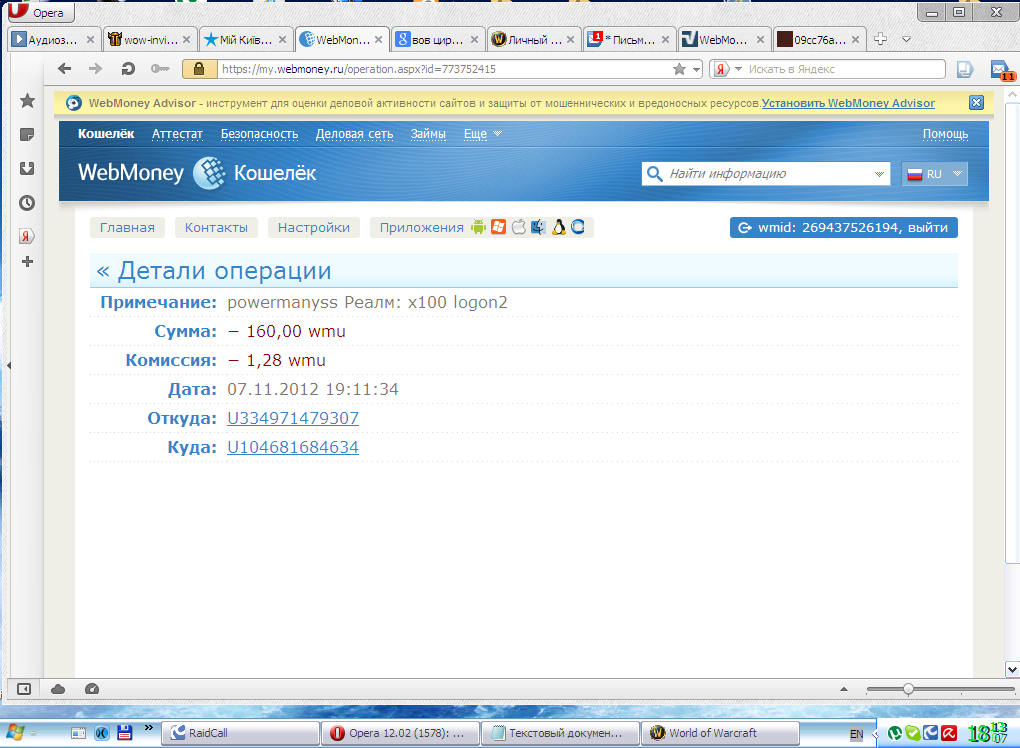Adjust the page zoom slider handle
The height and width of the screenshot is (748, 1020).
tap(908, 689)
